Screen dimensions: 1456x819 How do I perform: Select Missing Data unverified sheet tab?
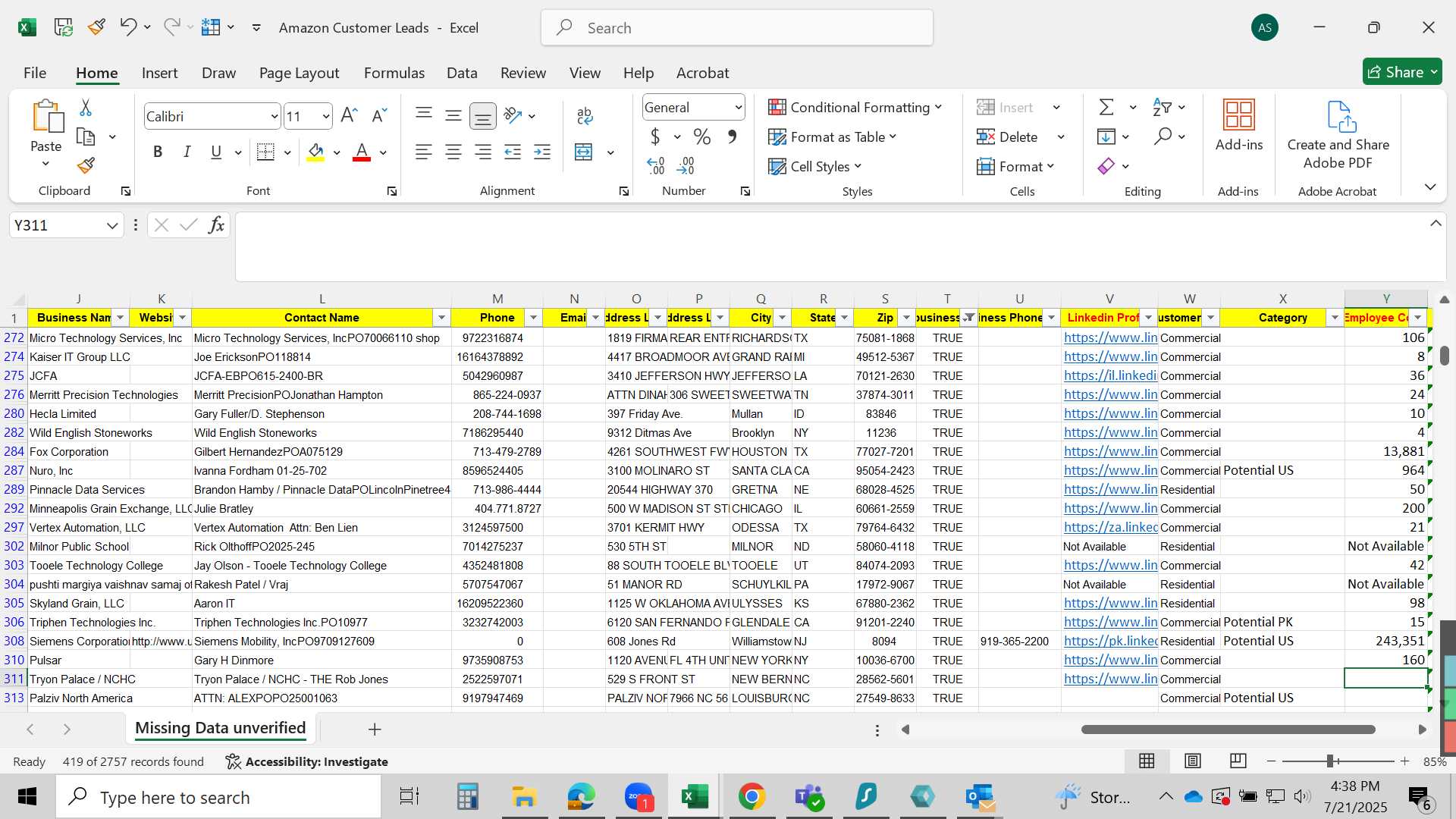[220, 728]
